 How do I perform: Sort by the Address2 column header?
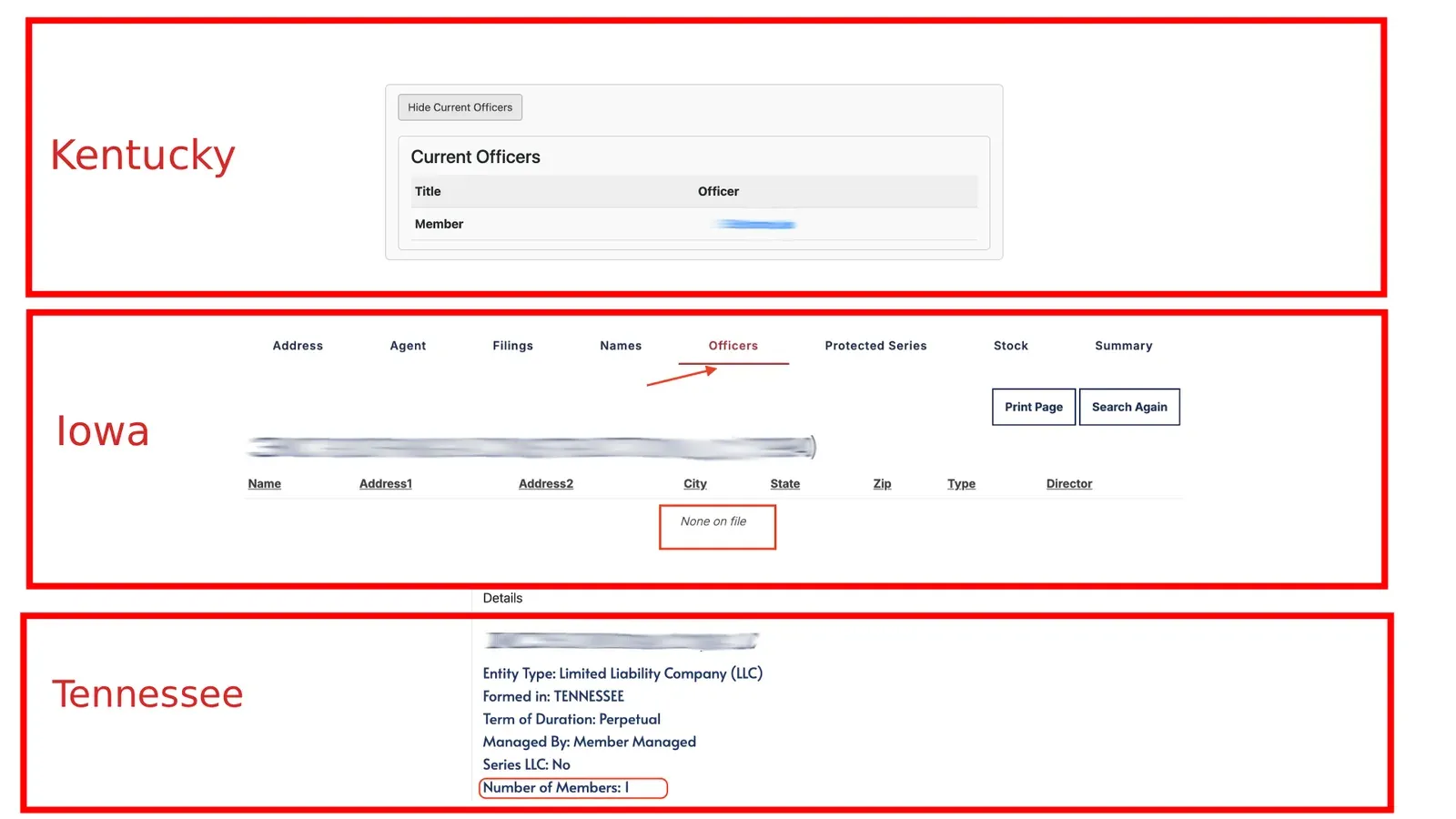546,484
